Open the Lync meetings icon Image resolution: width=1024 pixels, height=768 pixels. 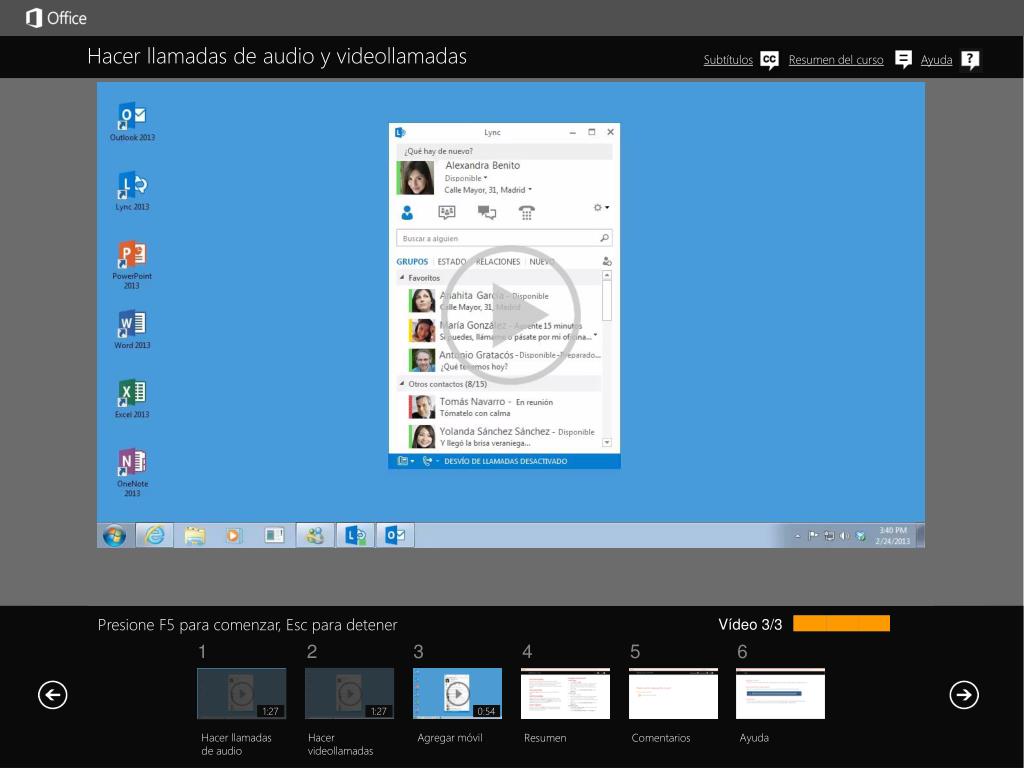pyautogui.click(x=447, y=212)
